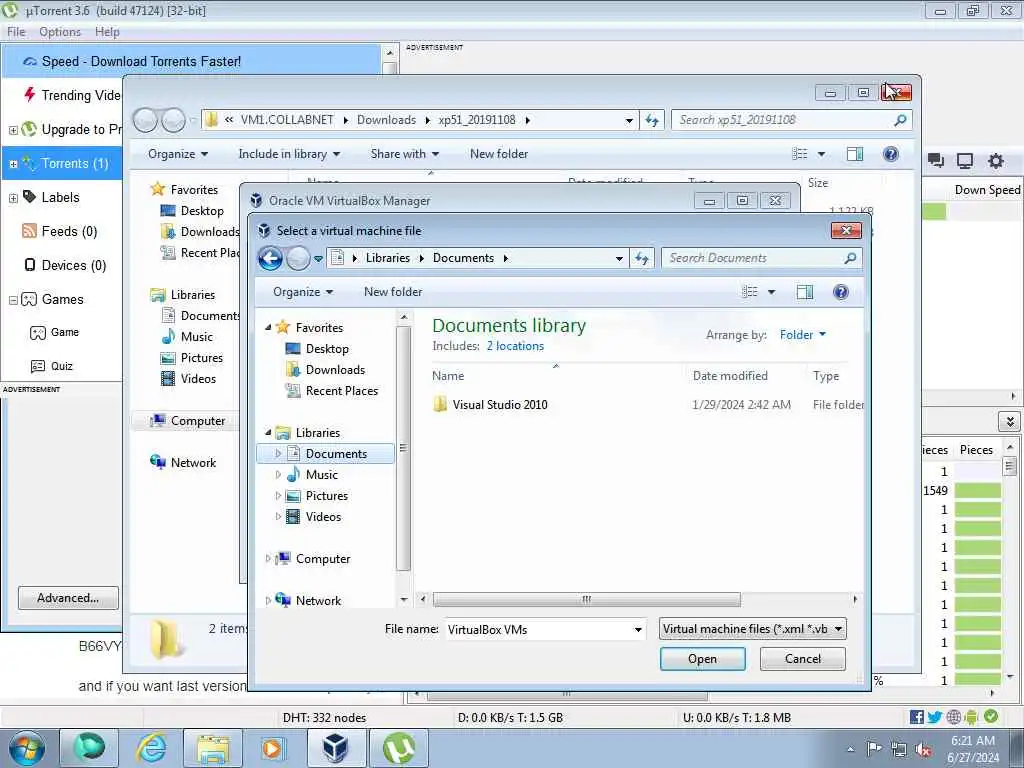Open the File name history dropdown arrow
This screenshot has width=1024, height=768.
(x=638, y=630)
